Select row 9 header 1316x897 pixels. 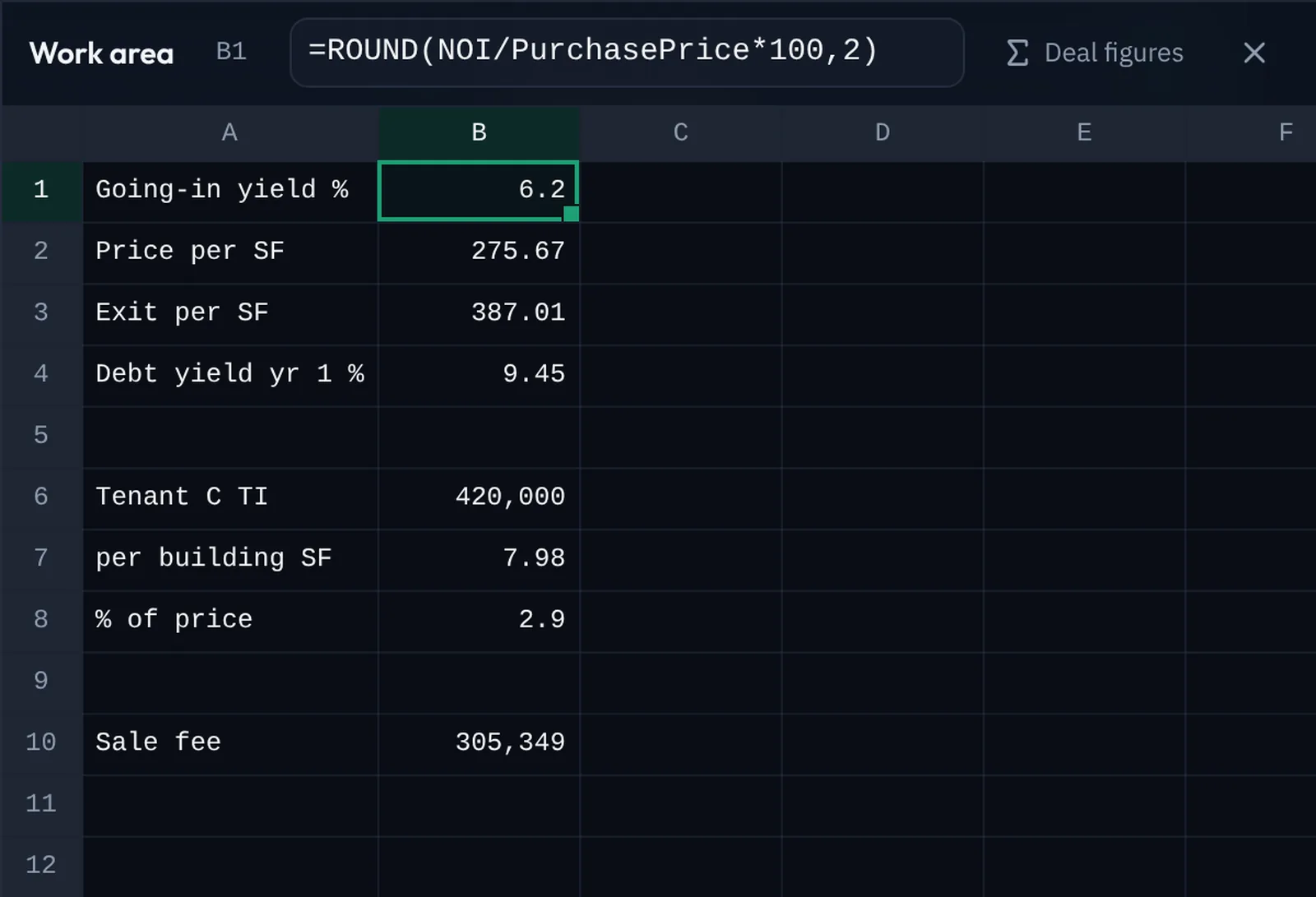coord(41,682)
